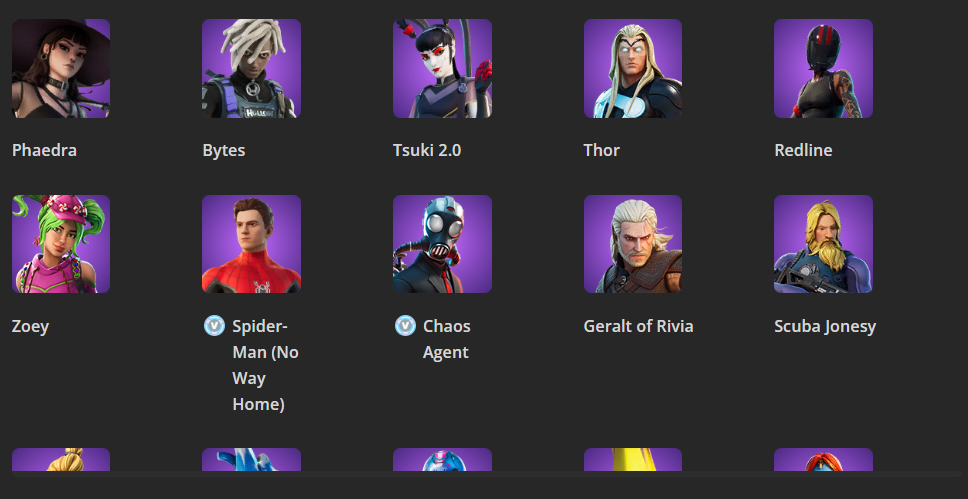Image resolution: width=968 pixels, height=499 pixels.
Task: Click the Geralt of Rivia portrait
Action: [633, 244]
